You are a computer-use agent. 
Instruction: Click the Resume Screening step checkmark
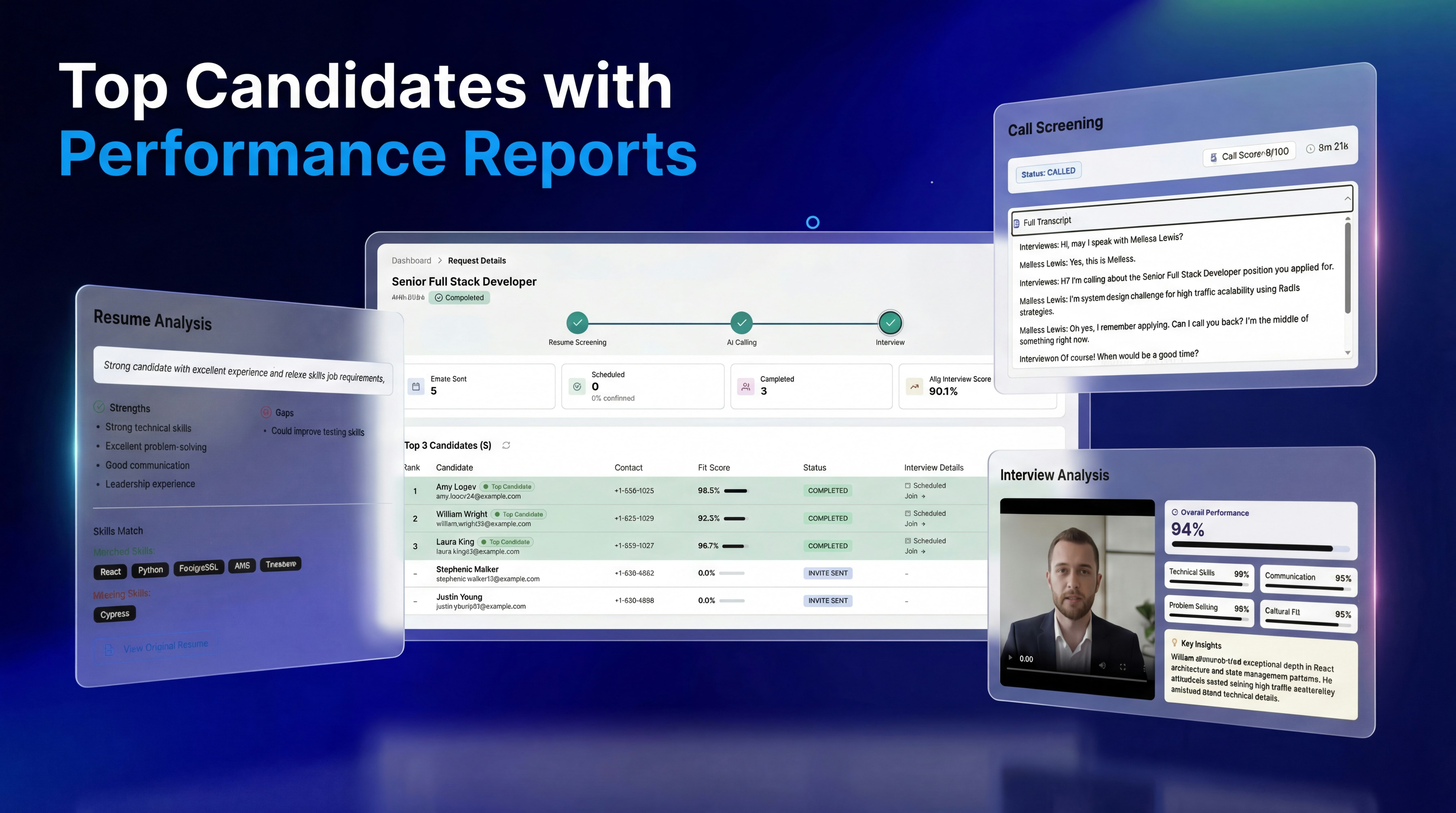577,323
